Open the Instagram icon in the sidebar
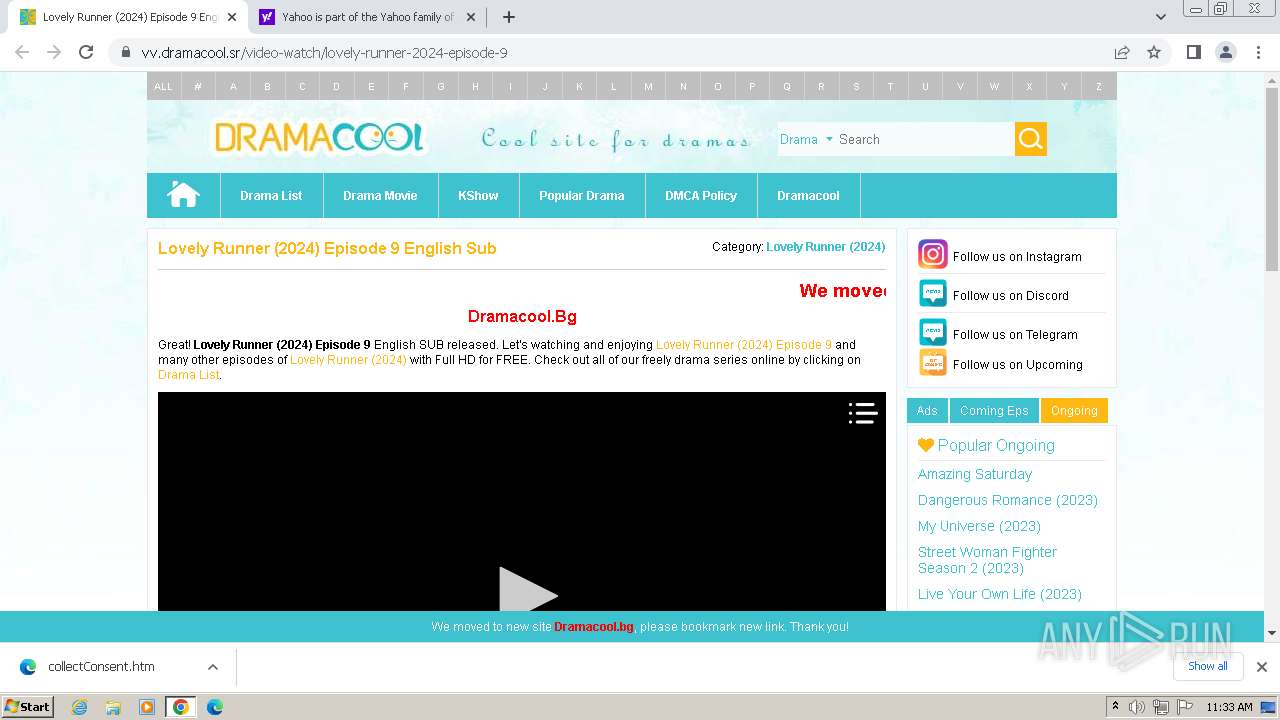The image size is (1280, 720). click(932, 254)
